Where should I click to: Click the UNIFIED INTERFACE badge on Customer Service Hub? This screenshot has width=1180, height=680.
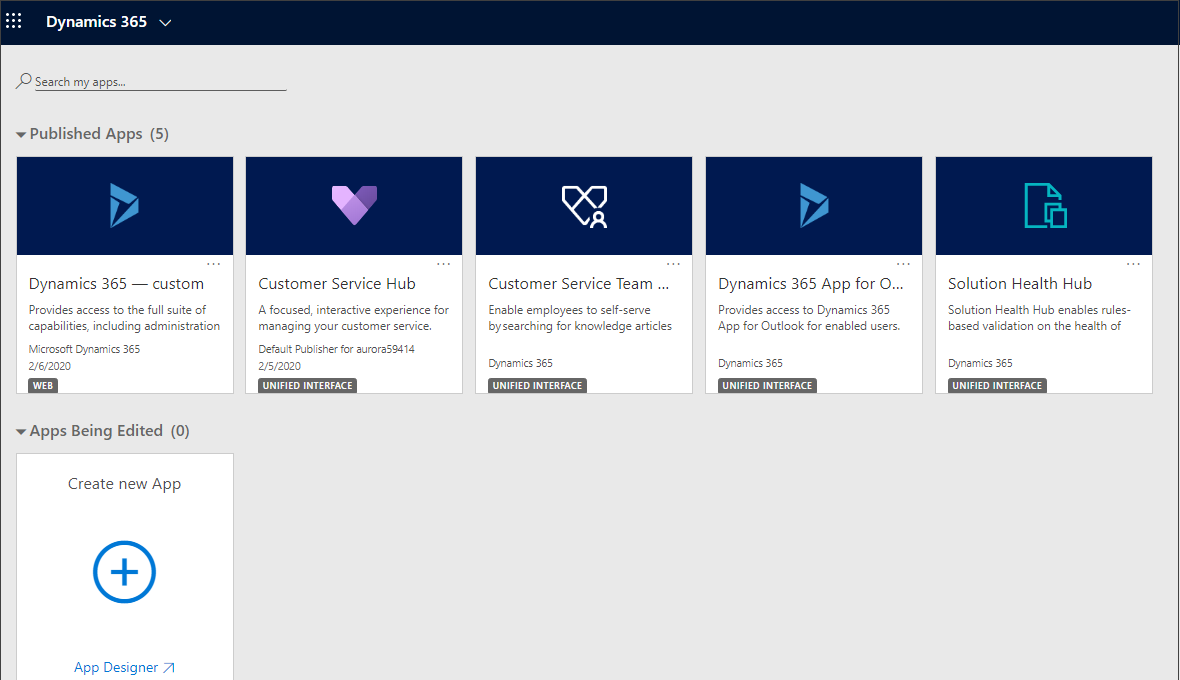click(x=307, y=385)
